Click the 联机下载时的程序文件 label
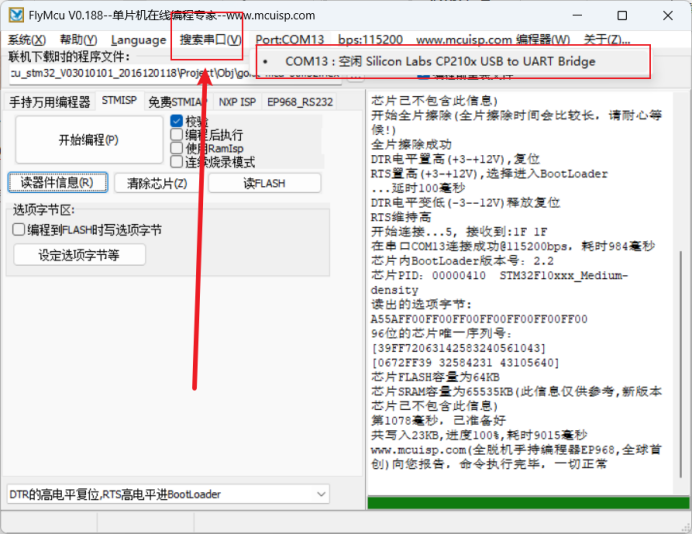Screen dimensions: 693x534 [x=69, y=57]
